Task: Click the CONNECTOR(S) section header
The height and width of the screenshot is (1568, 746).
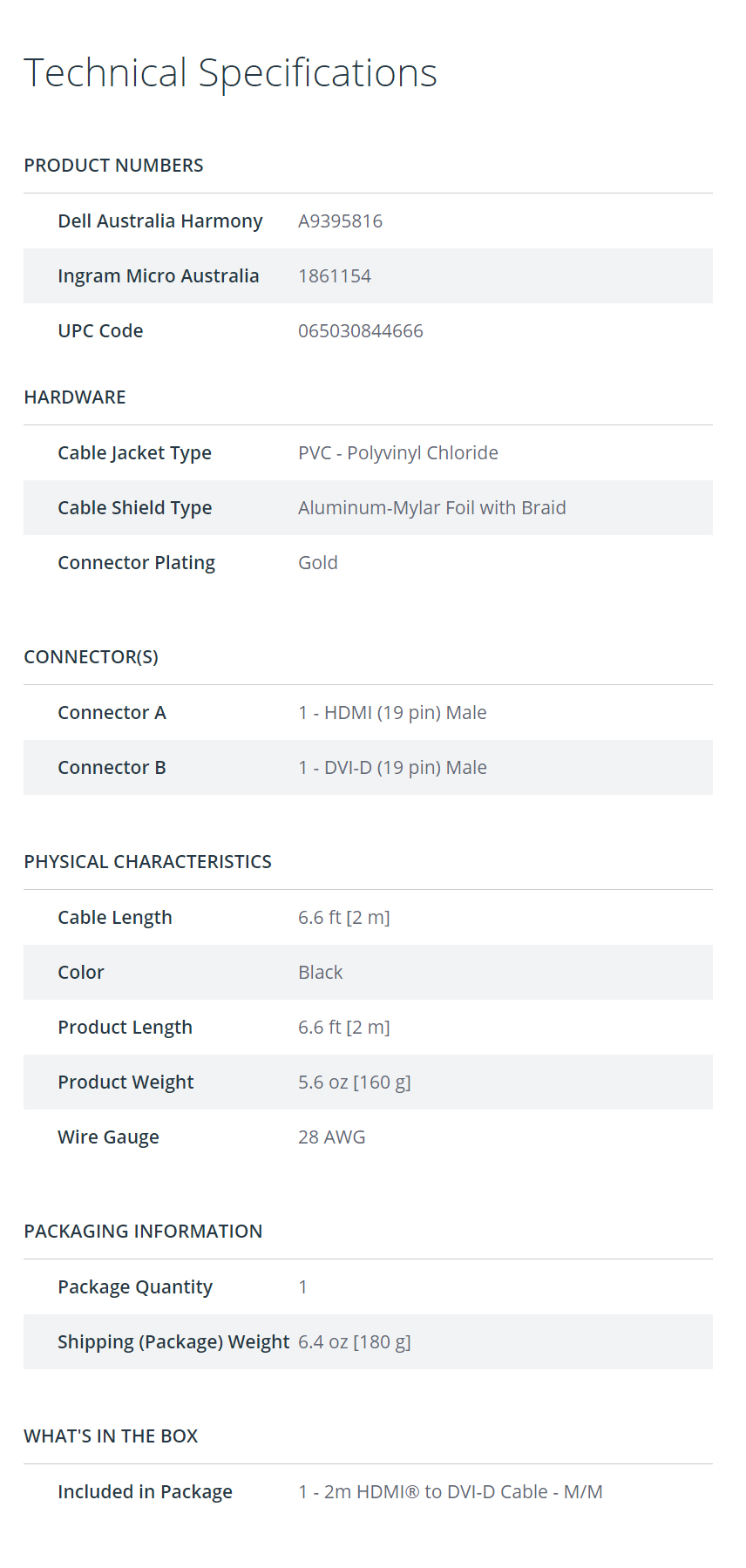Action: [x=92, y=657]
